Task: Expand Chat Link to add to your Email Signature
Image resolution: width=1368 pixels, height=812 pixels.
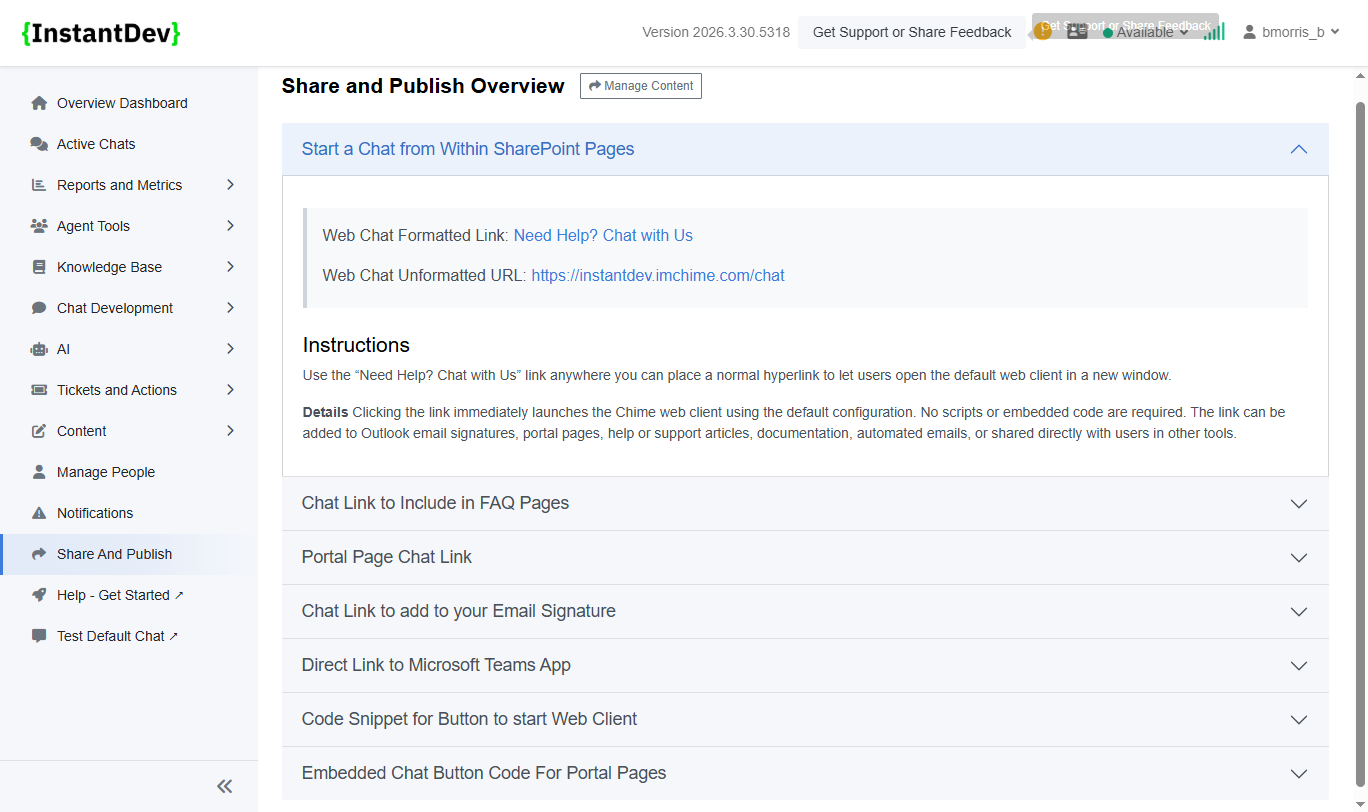Action: (805, 611)
